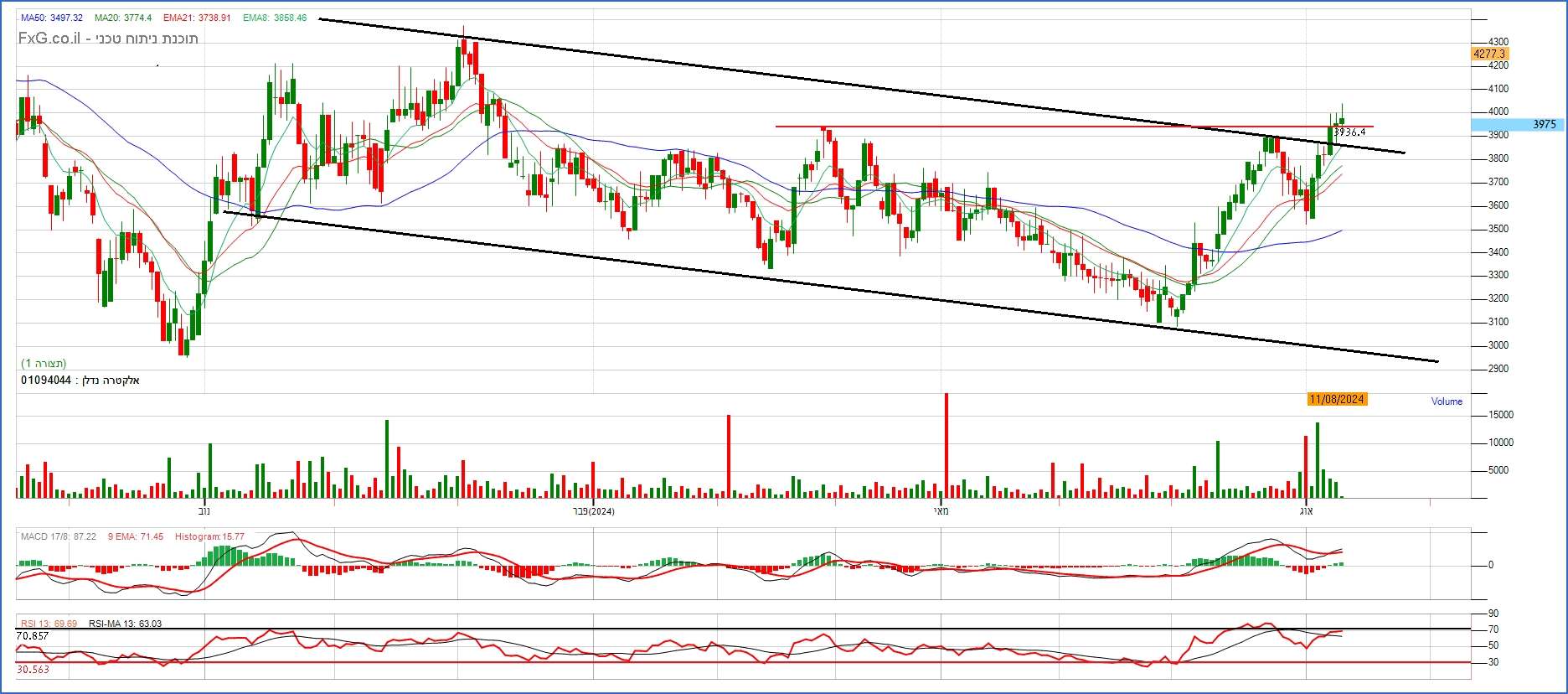Select the MACD 17/8: 87.22 label

[59, 536]
